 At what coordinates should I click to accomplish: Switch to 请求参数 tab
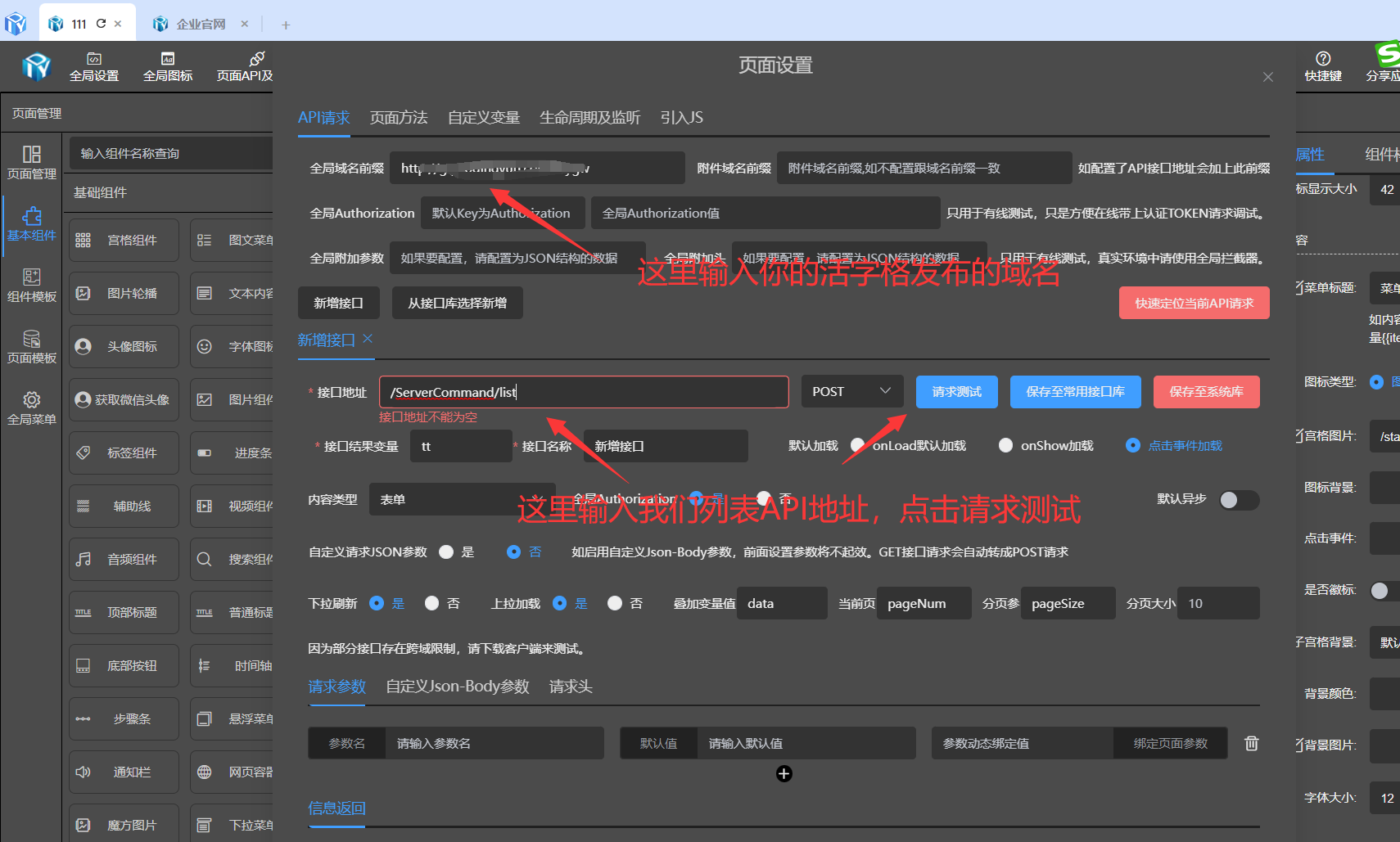pyautogui.click(x=336, y=686)
